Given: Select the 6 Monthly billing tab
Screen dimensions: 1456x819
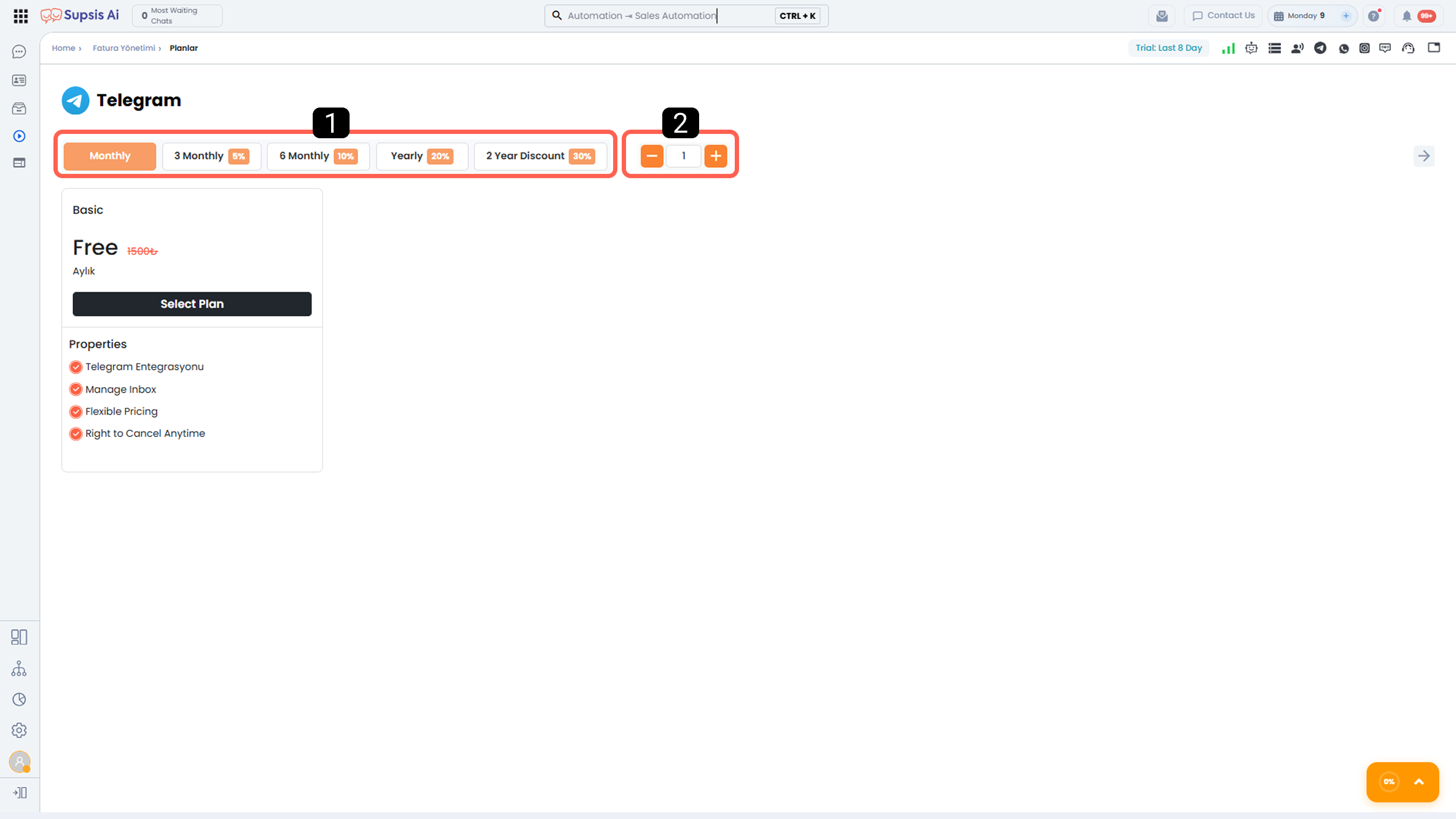Looking at the screenshot, I should (x=318, y=156).
